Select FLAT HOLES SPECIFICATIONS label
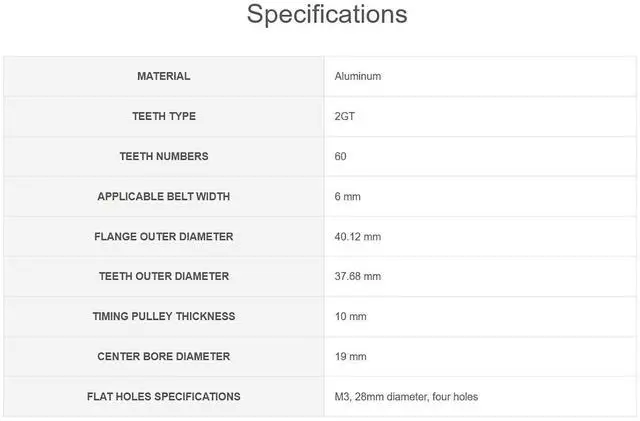Screen dimensions: 640x421 (x=164, y=396)
